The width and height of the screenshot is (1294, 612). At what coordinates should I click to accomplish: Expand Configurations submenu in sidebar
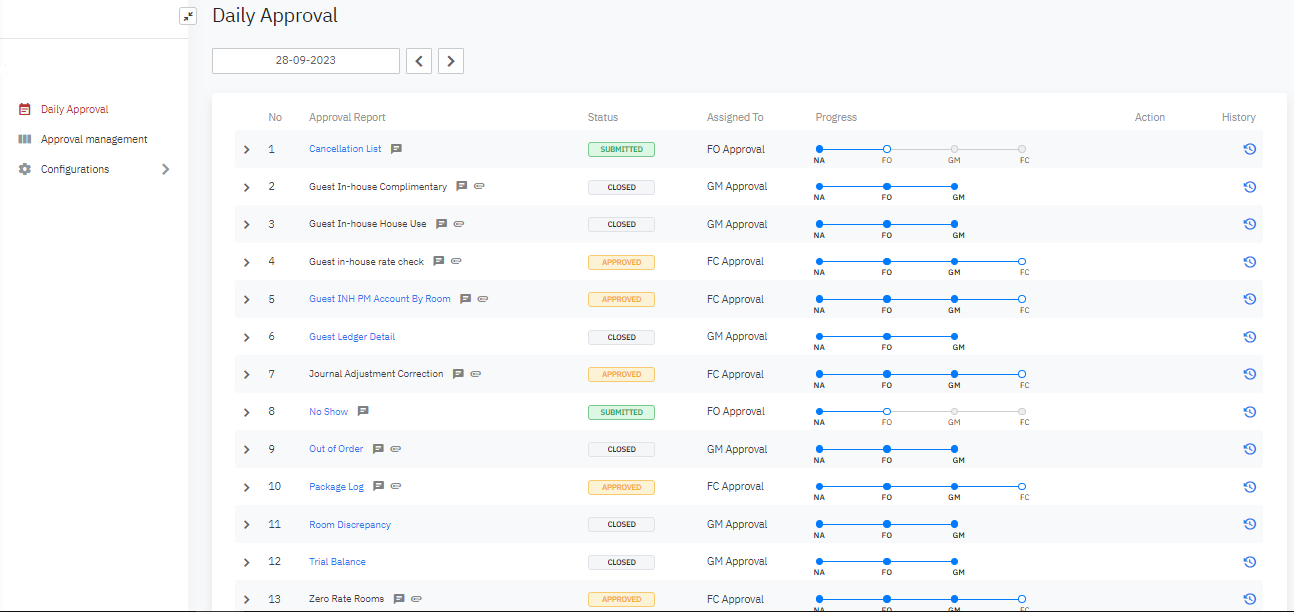[166, 169]
